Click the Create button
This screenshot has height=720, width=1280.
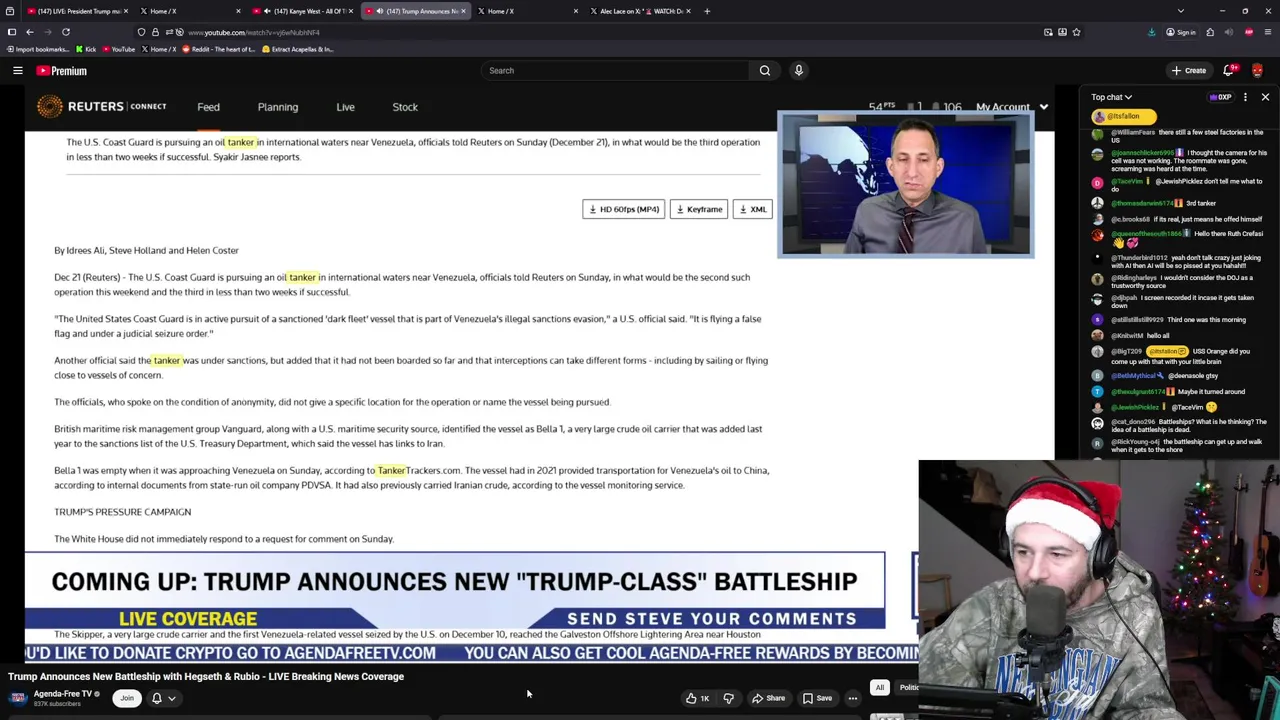click(1189, 70)
